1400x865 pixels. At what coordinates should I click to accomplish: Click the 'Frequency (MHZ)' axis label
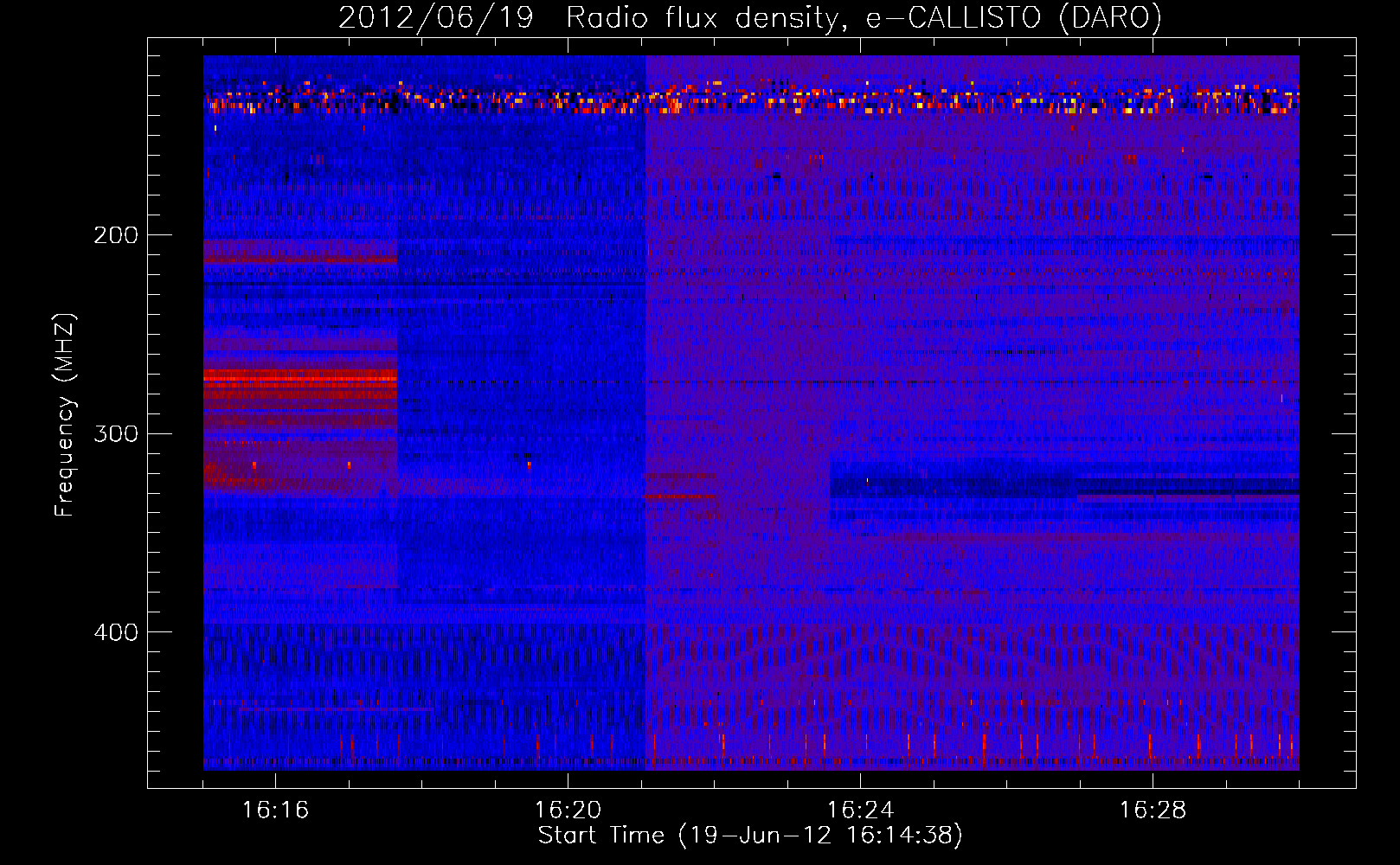pyautogui.click(x=65, y=415)
